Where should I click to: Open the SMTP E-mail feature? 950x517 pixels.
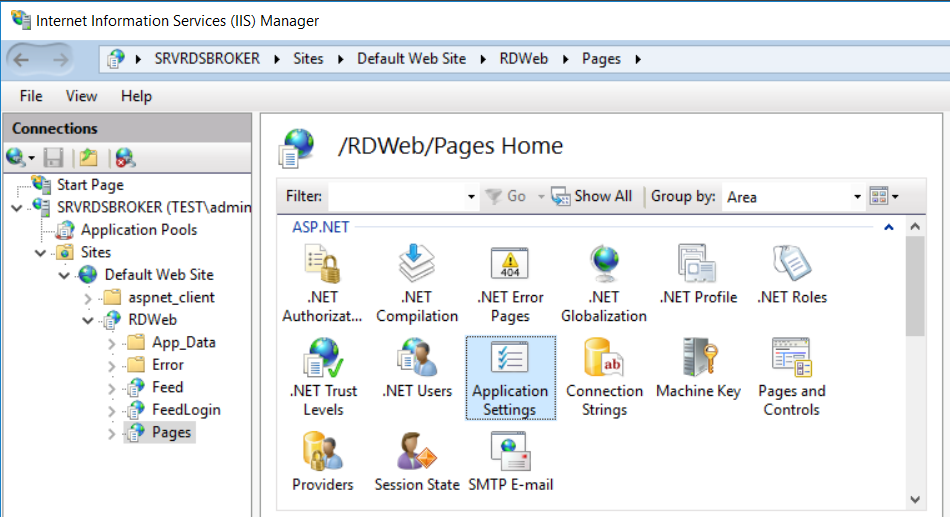[x=510, y=463]
